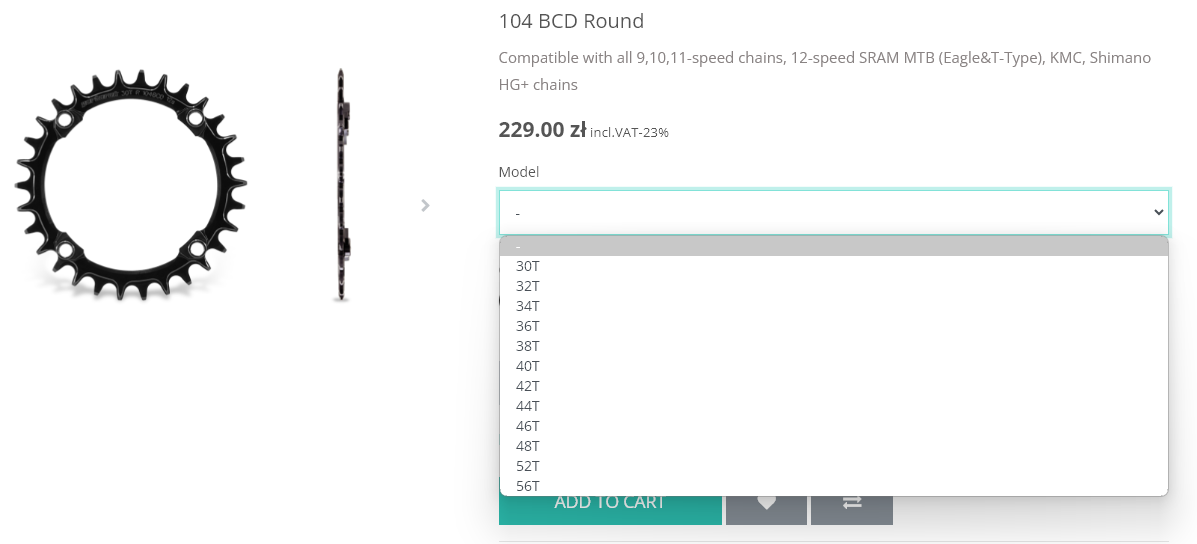This screenshot has width=1197, height=544.
Task: Select the blank "-" option in list
Action: 833,246
